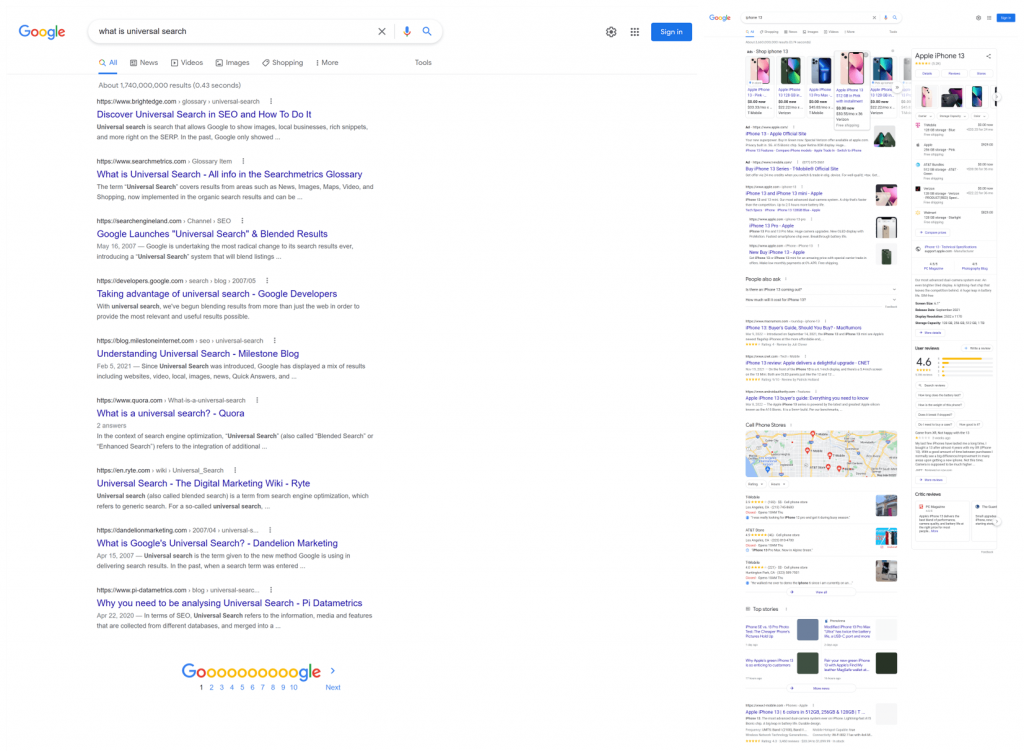Open three-dot menu for blog.milestoneinternet.com result
Image resolution: width=1024 pixels, height=751 pixels.
(274, 340)
